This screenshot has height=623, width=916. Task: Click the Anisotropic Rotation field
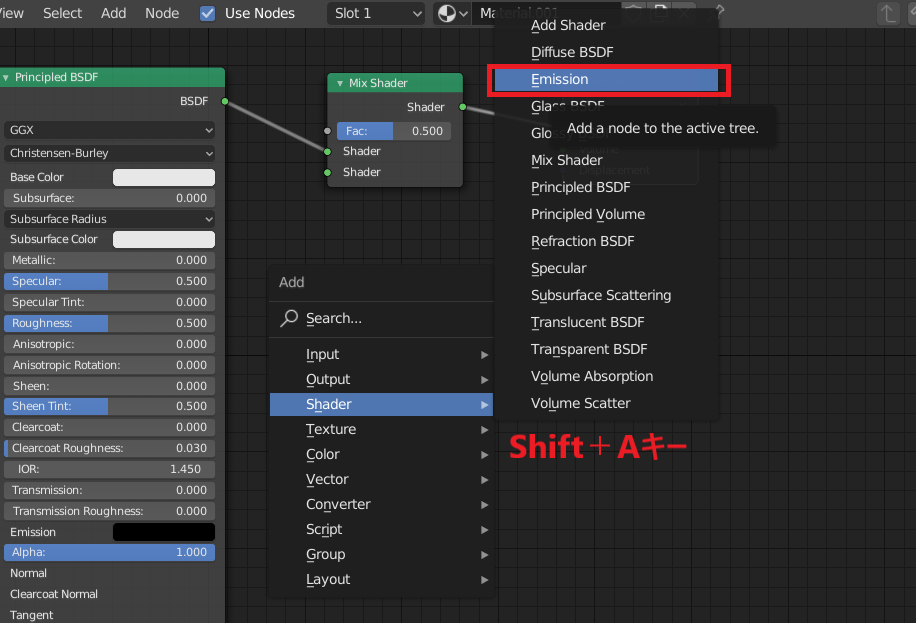pyautogui.click(x=110, y=365)
